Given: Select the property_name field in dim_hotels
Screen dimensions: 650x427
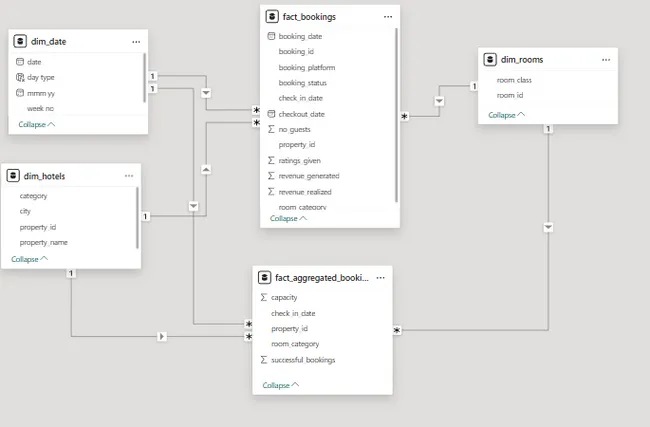Looking at the screenshot, I should click(x=43, y=242).
